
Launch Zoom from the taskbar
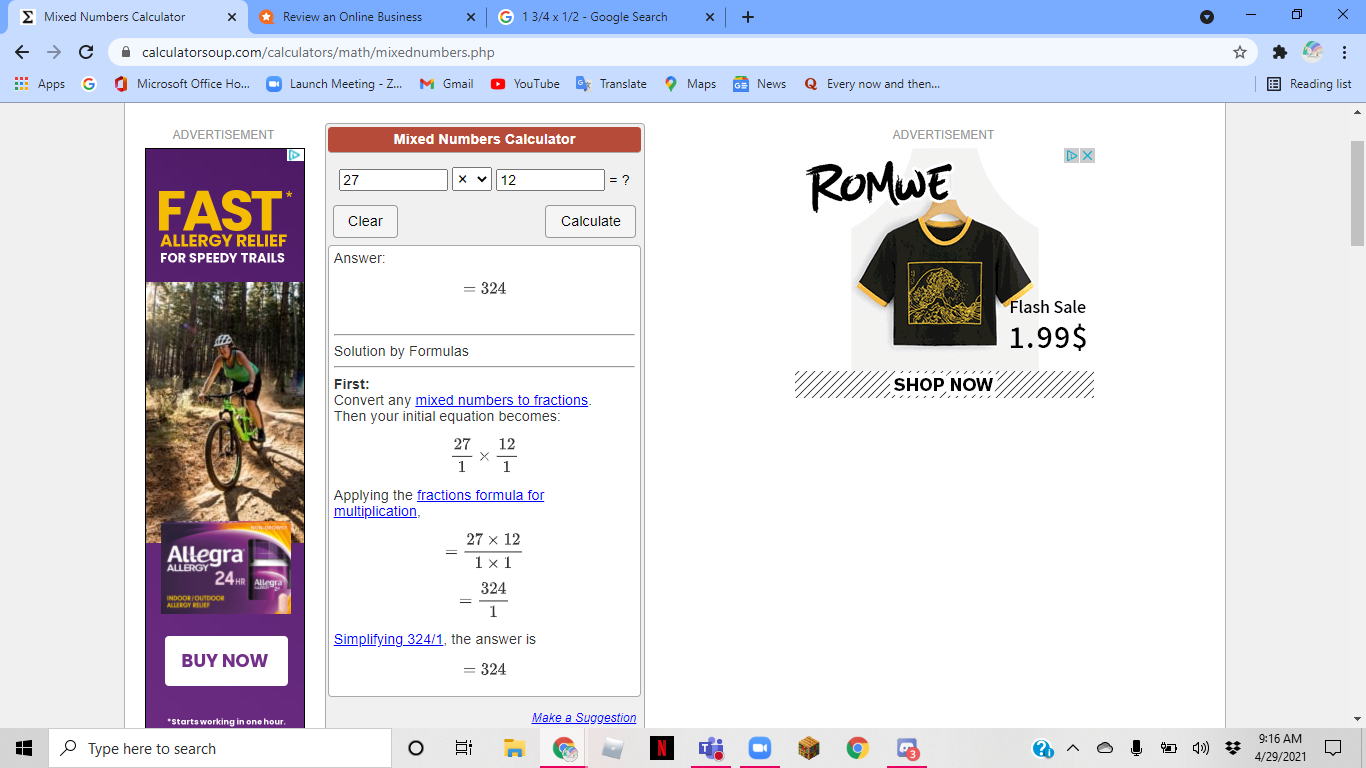click(x=760, y=748)
